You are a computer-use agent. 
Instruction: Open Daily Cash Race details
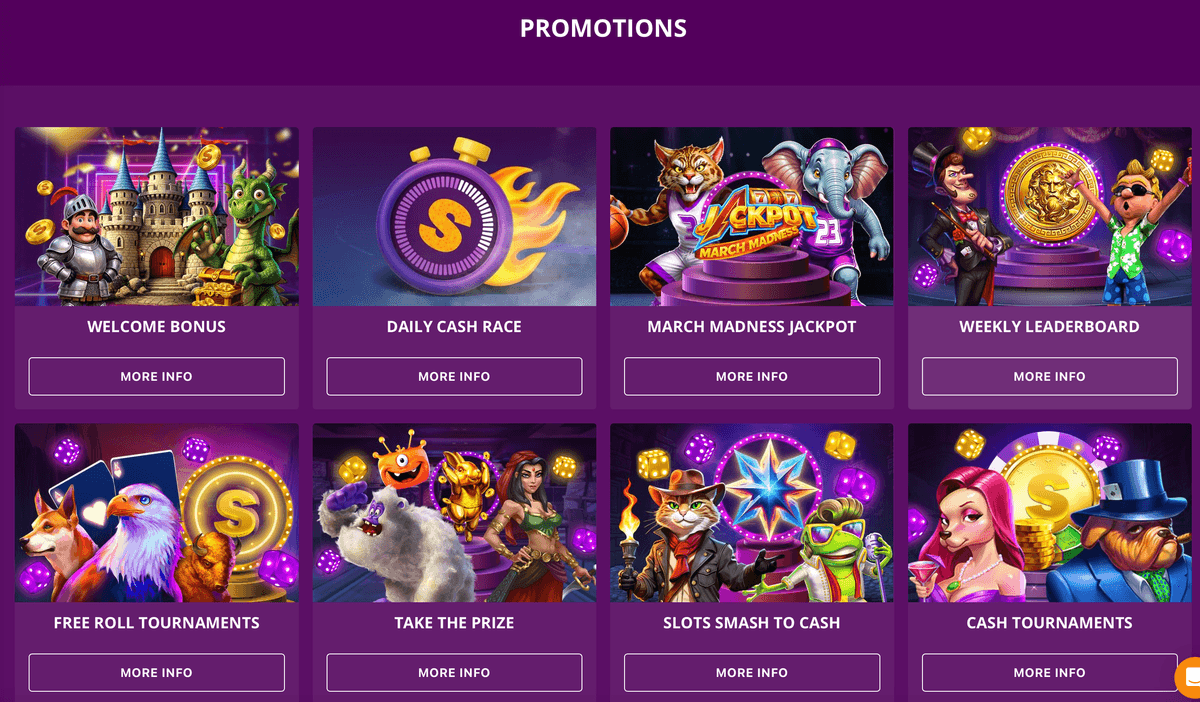tap(454, 376)
